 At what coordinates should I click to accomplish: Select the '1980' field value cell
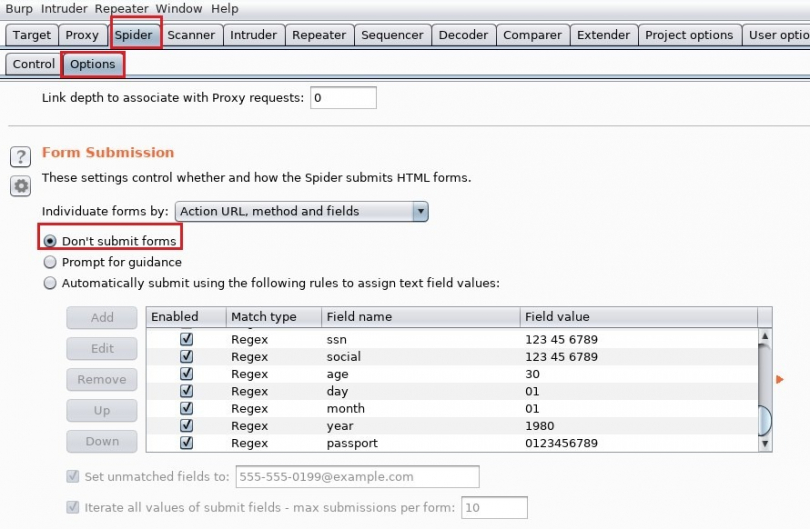pyautogui.click(x=638, y=426)
